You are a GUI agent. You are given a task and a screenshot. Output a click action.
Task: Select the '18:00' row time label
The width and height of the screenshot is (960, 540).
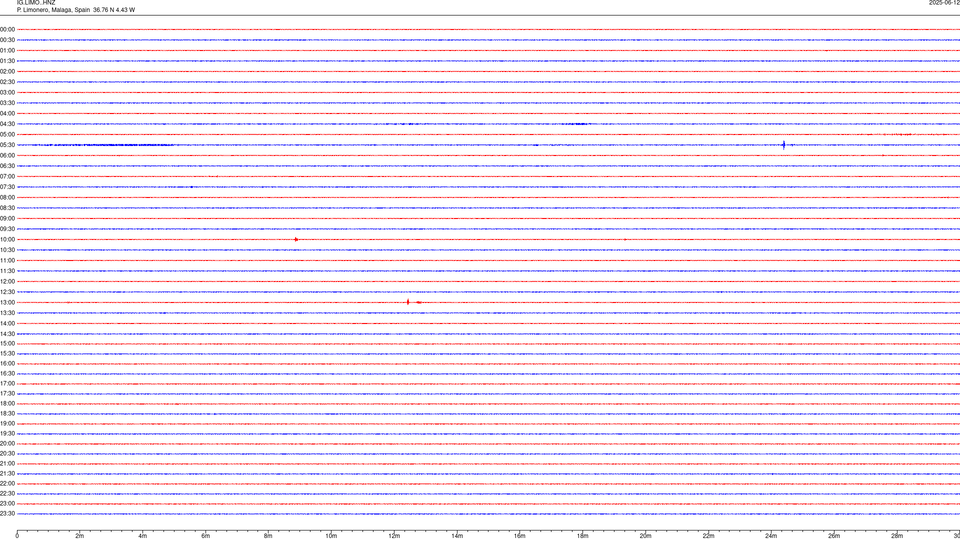coord(7,403)
